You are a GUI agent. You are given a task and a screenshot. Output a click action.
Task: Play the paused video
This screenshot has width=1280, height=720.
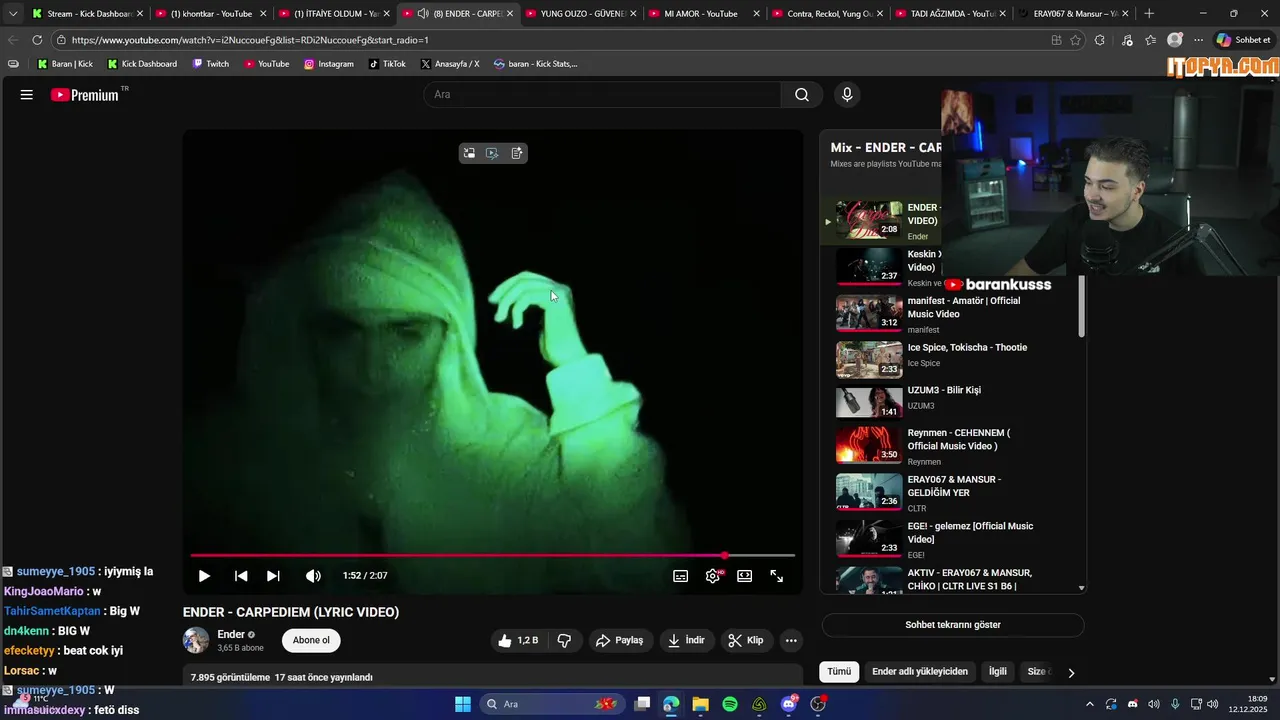[204, 576]
